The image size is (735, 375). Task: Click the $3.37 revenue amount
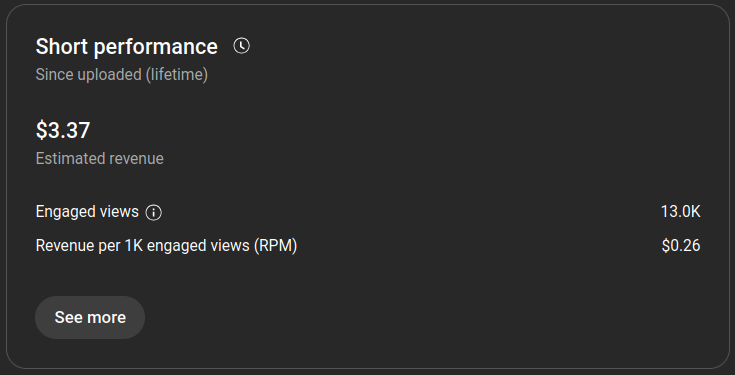(x=63, y=130)
